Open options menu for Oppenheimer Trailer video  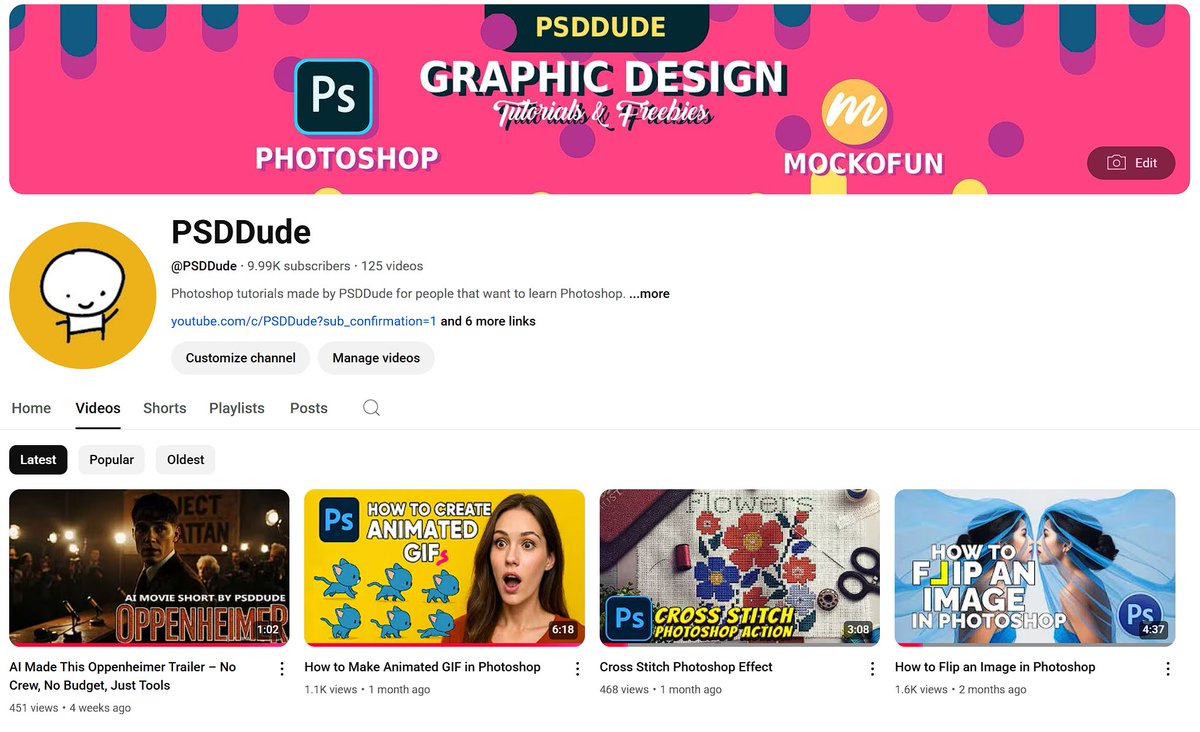point(282,669)
